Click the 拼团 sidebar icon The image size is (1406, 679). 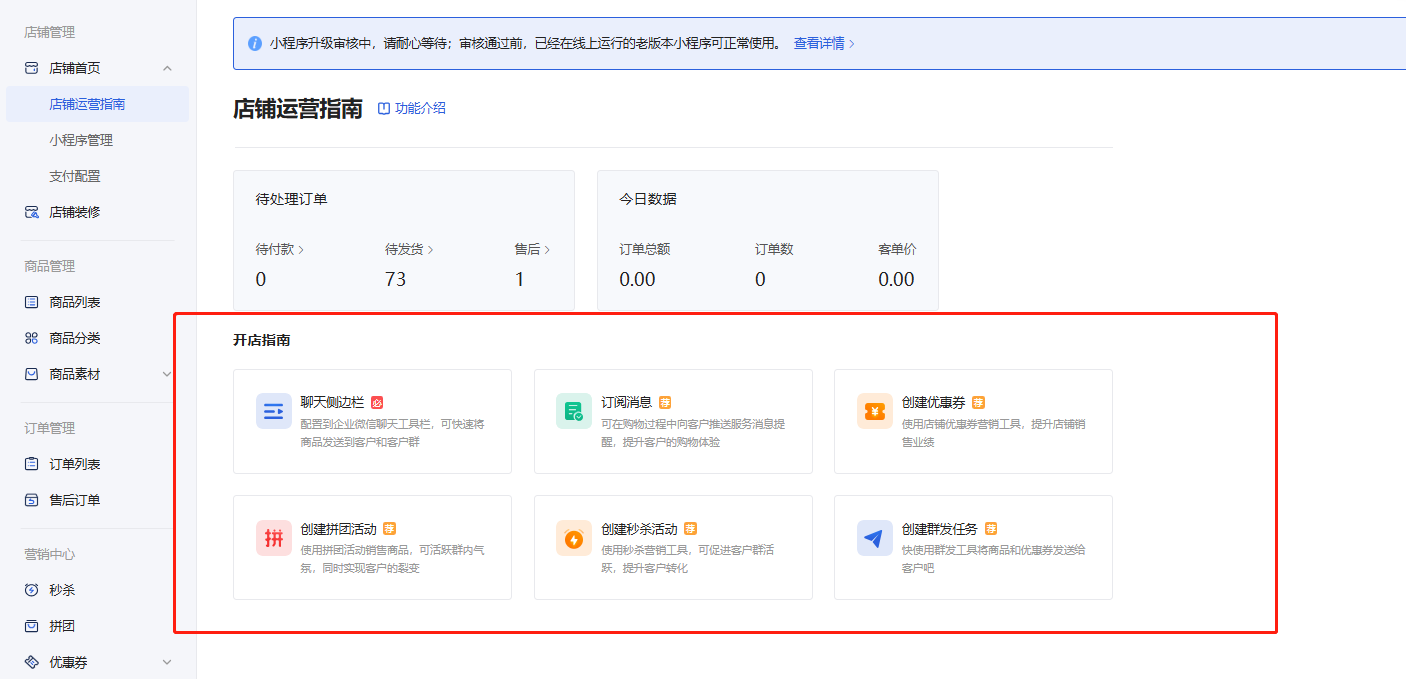(31, 626)
